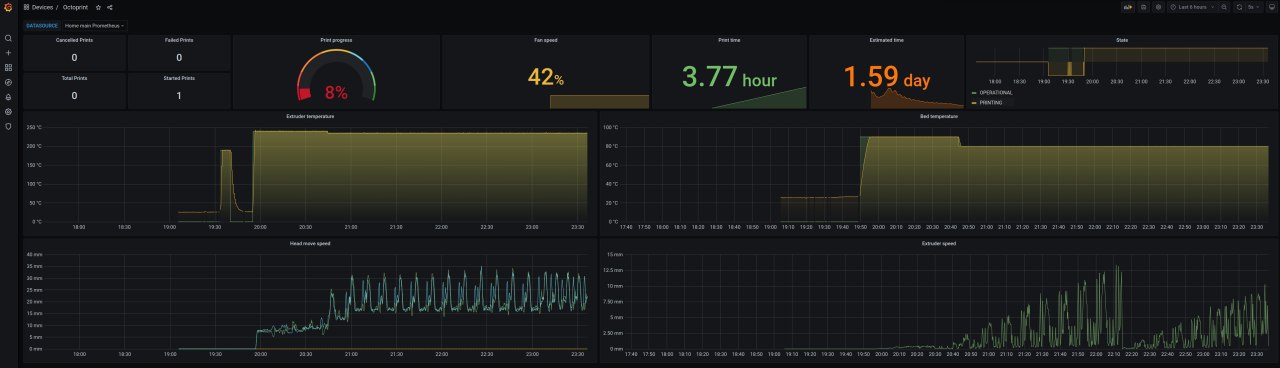Open the Started Prints panel title menu
The image size is (1280, 368).
pyautogui.click(x=179, y=77)
